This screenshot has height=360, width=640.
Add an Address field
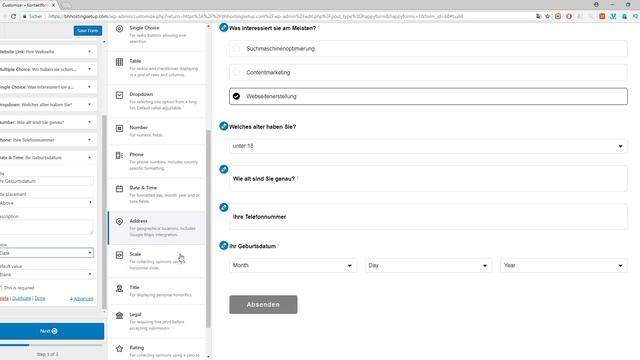[157, 228]
